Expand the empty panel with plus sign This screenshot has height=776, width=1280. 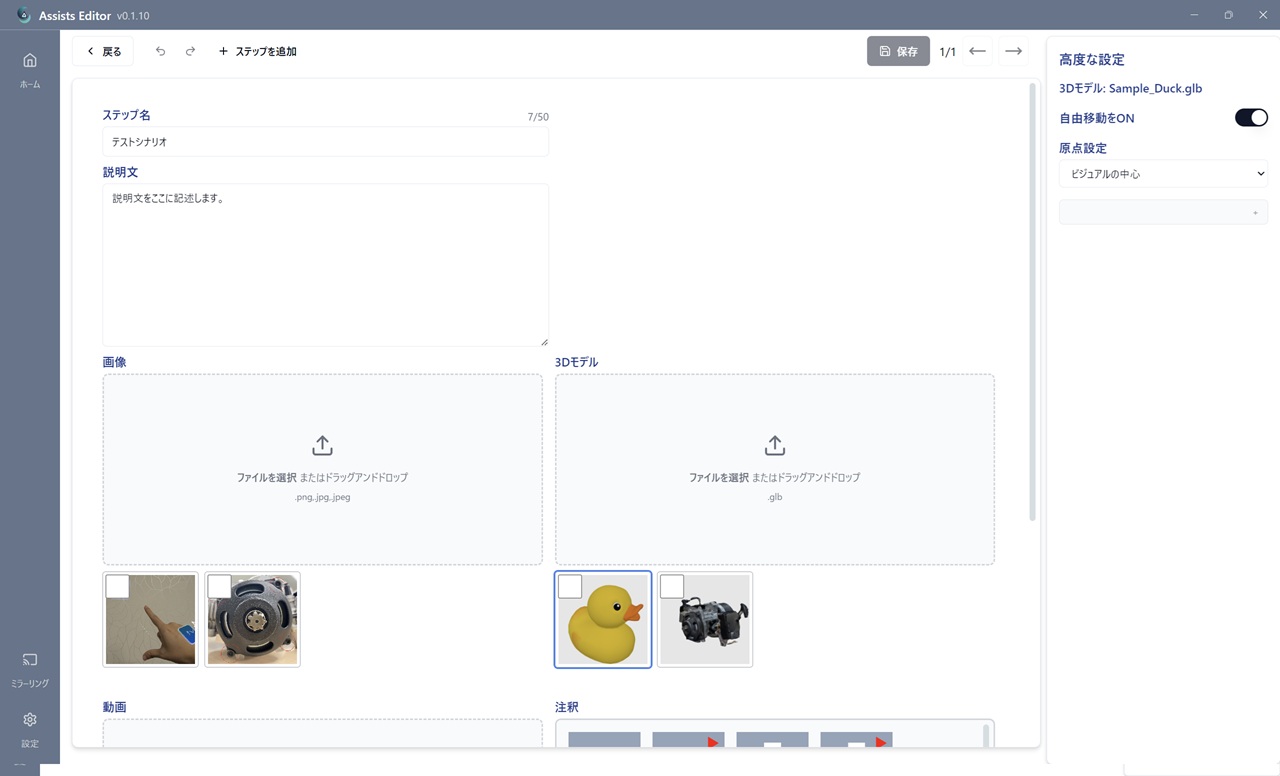click(1255, 212)
